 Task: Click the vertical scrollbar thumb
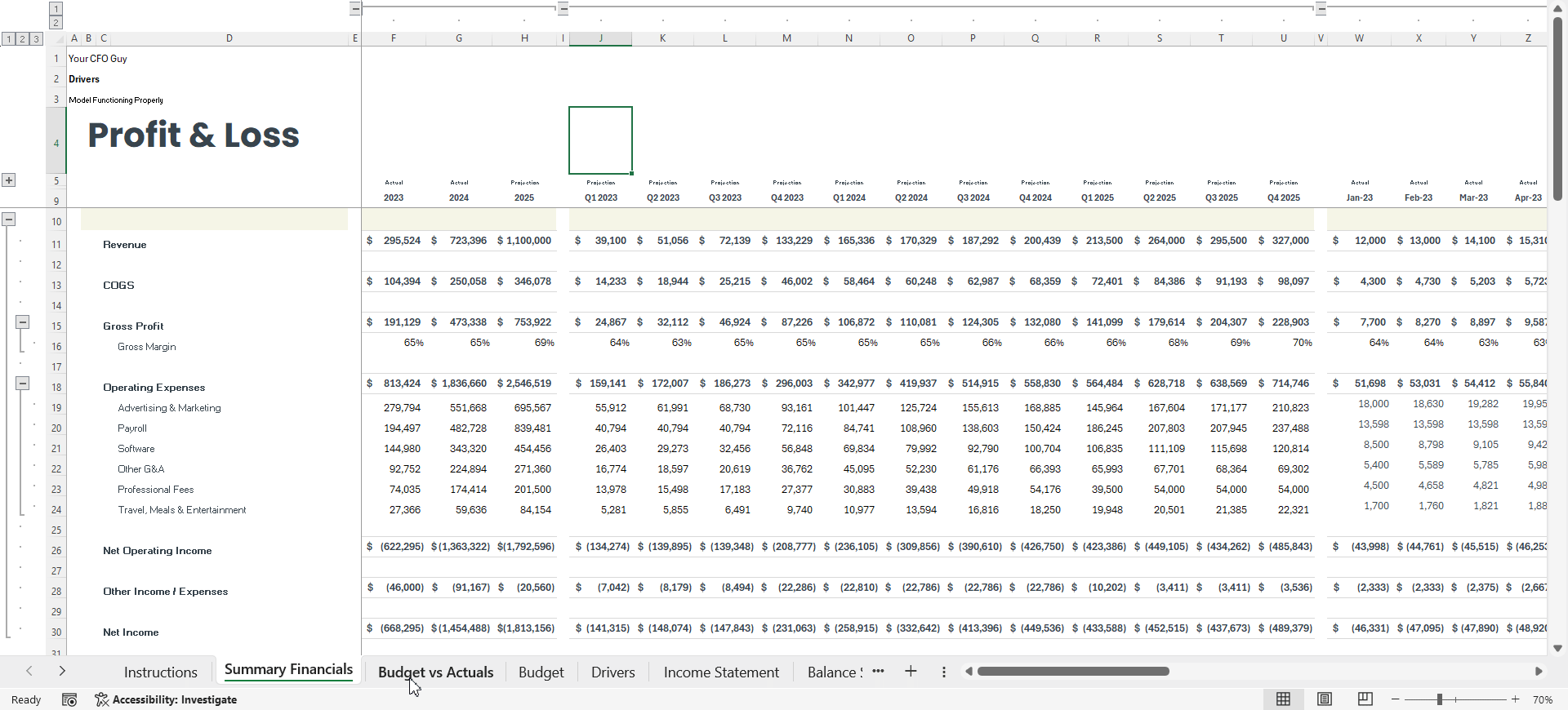click(x=1557, y=109)
